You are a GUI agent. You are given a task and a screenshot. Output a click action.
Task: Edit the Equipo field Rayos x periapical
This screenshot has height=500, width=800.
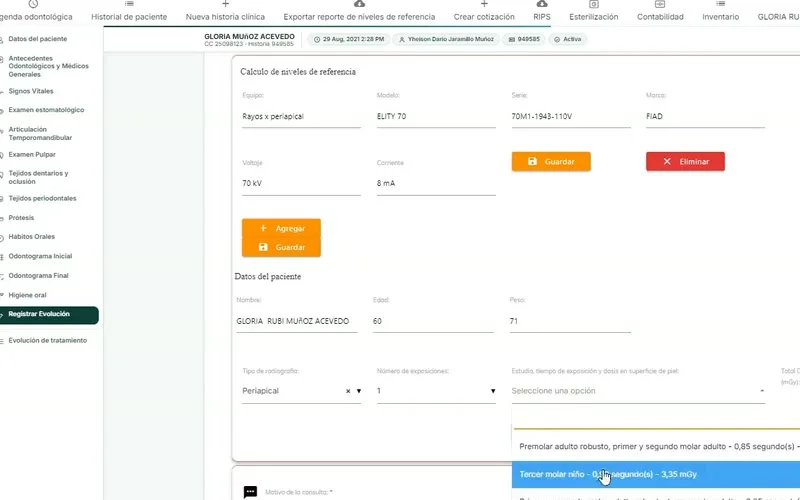click(x=301, y=117)
